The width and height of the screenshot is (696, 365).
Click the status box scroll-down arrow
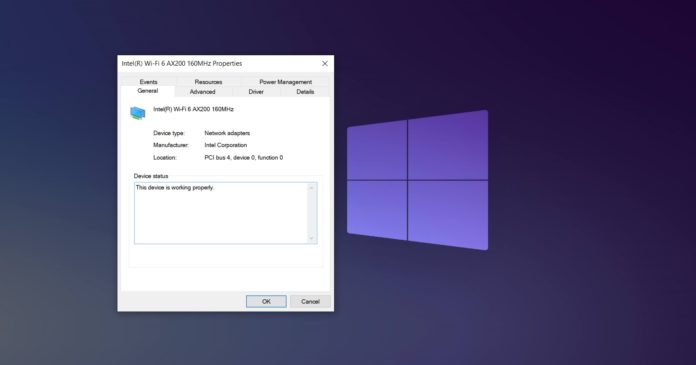point(312,238)
